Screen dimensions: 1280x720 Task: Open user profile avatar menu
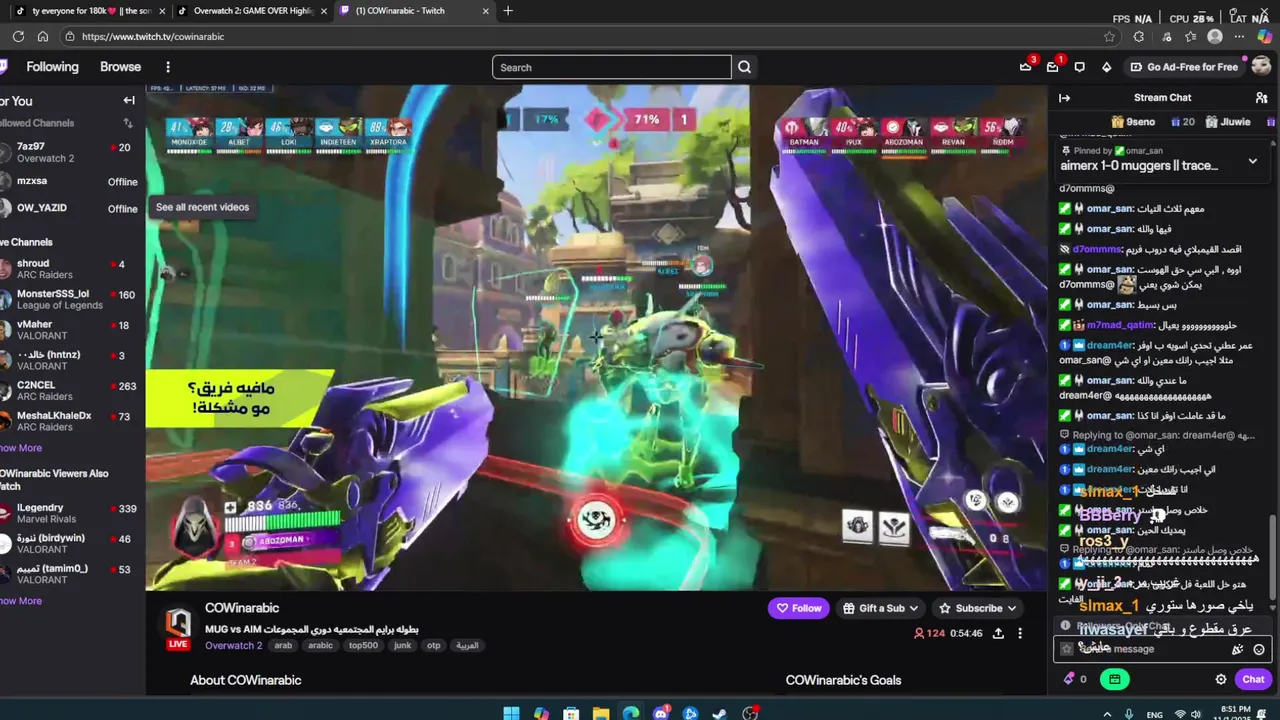click(1261, 66)
